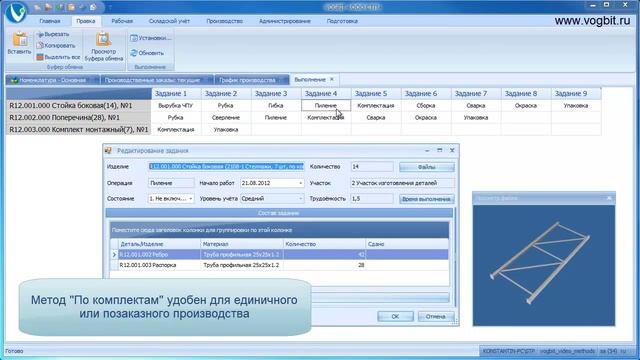Click the Сдано column header
The width and height of the screenshot is (640, 360).
[407, 244]
